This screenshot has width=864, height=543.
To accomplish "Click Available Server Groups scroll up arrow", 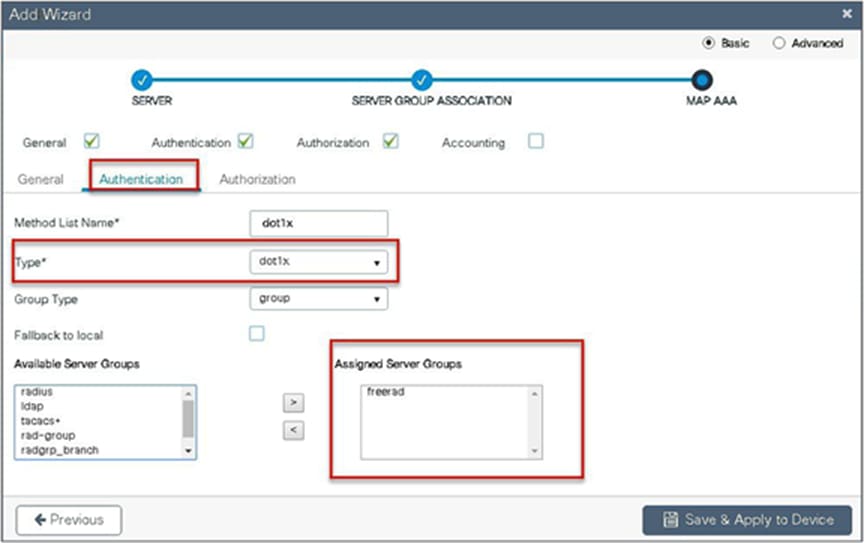I will pyautogui.click(x=188, y=394).
